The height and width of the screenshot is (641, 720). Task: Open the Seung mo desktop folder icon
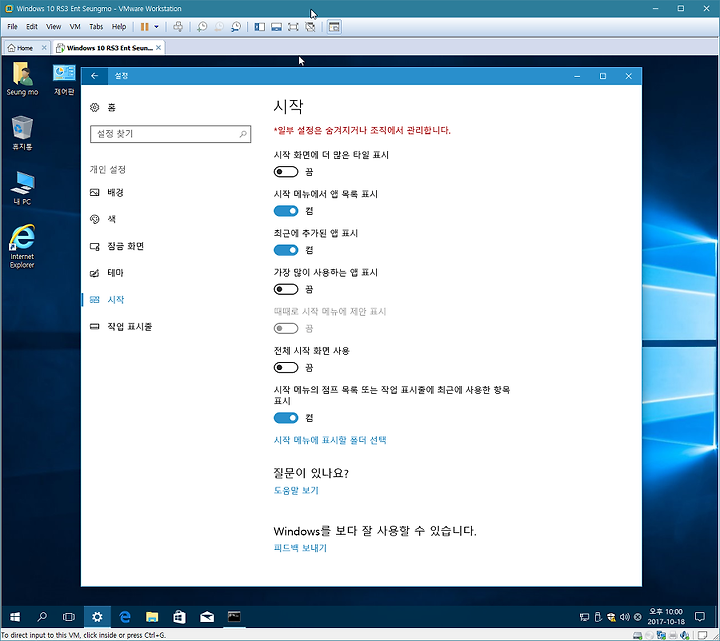coord(22,79)
